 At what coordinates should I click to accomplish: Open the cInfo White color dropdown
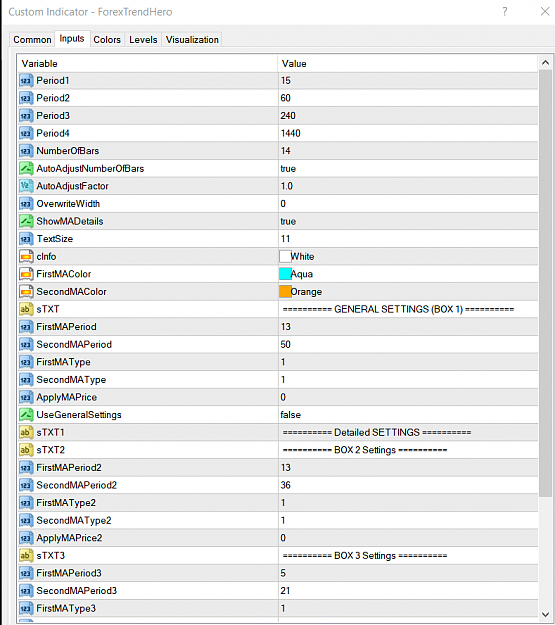click(408, 257)
